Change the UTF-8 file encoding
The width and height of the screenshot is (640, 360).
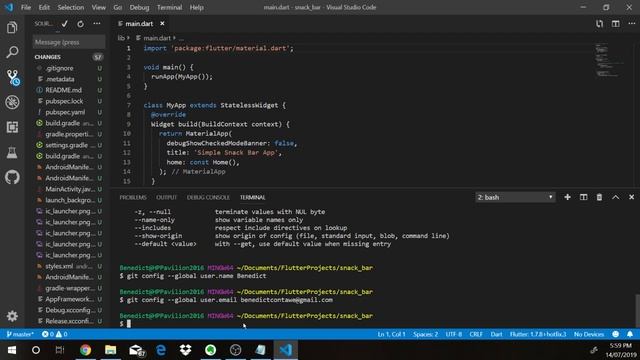pos(453,334)
